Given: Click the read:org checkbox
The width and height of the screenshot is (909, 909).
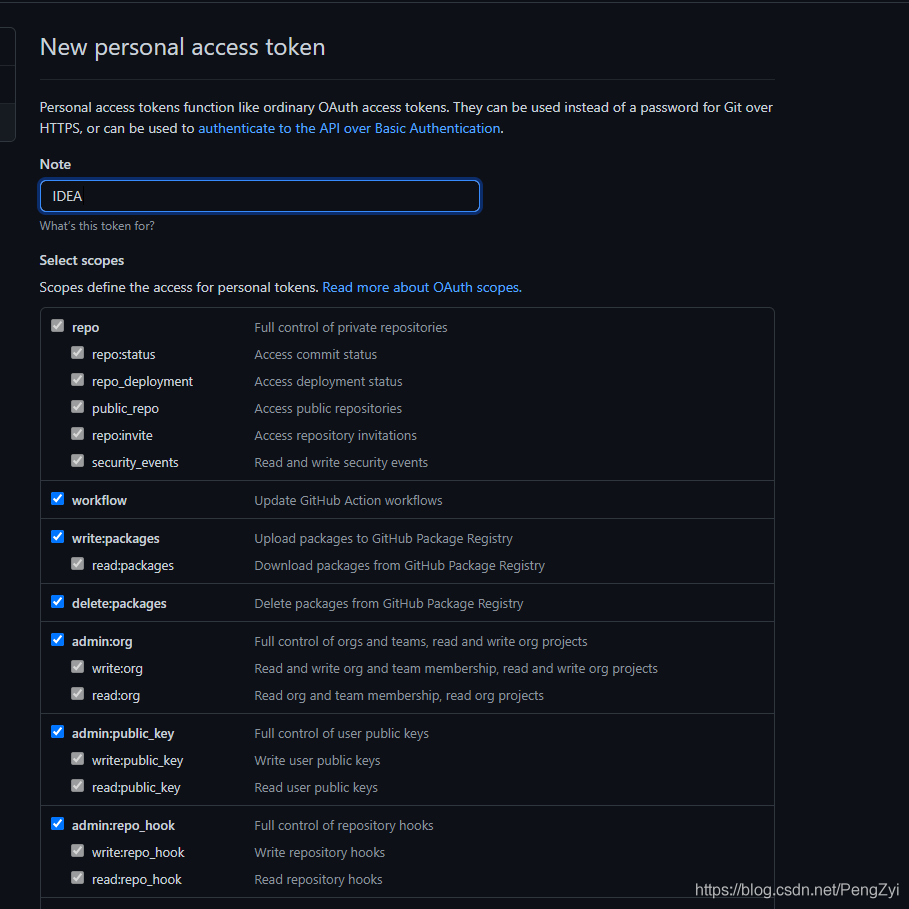Looking at the screenshot, I should coord(78,694).
